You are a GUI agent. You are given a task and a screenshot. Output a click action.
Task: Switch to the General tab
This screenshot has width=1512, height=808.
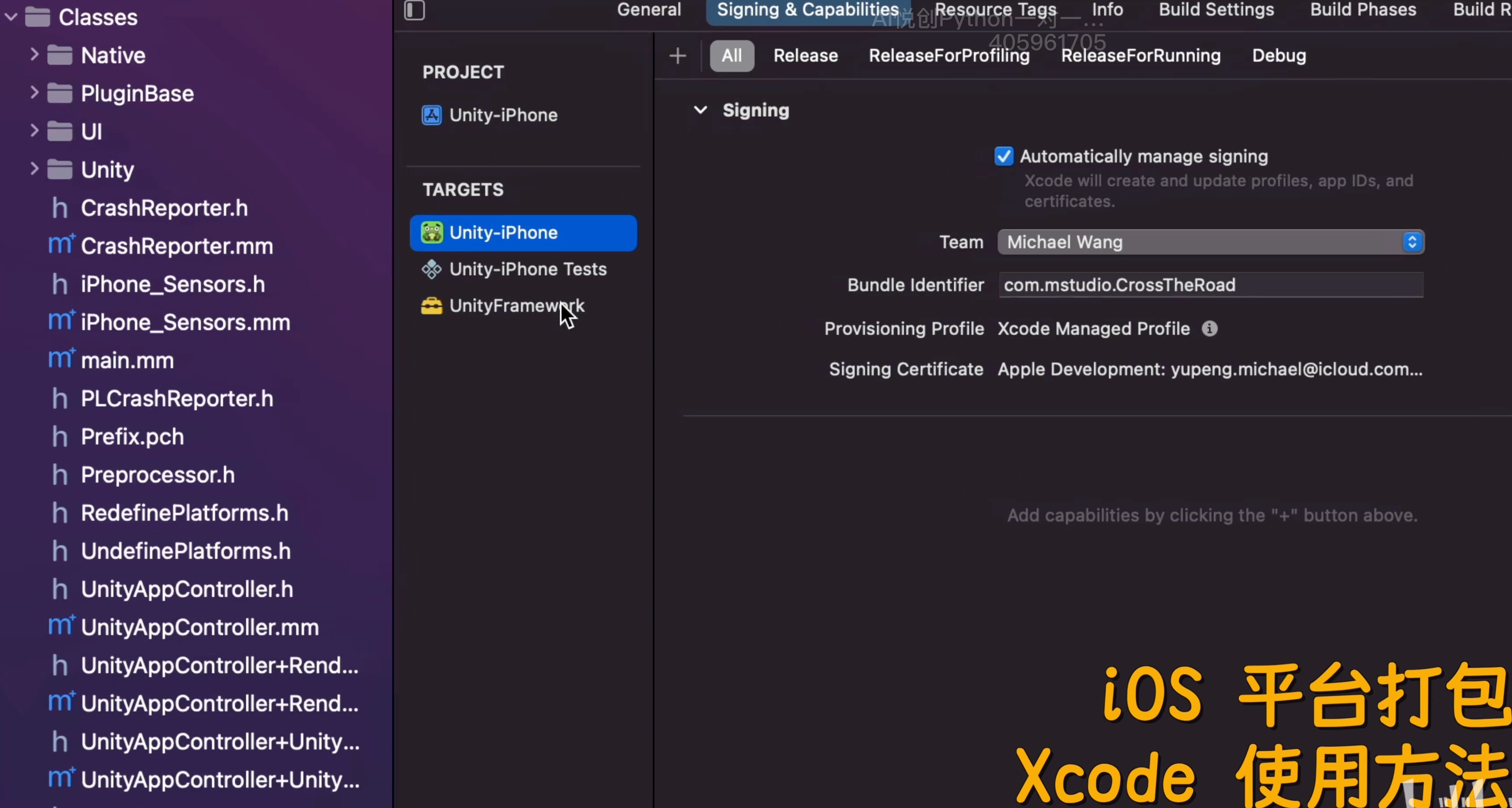tap(648, 9)
